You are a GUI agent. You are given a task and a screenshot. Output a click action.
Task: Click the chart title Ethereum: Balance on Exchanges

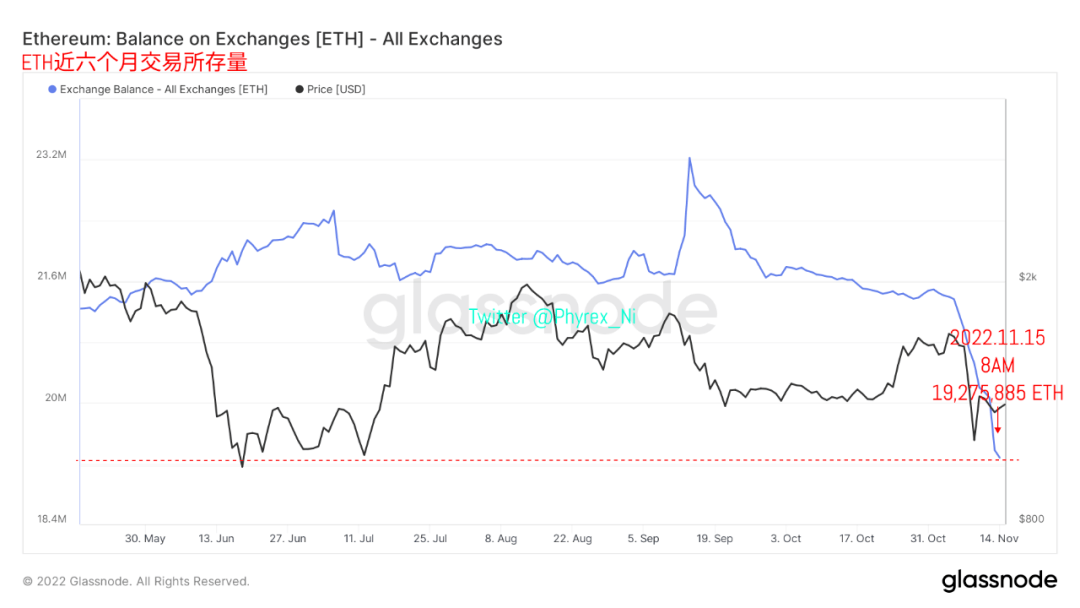coord(262,39)
